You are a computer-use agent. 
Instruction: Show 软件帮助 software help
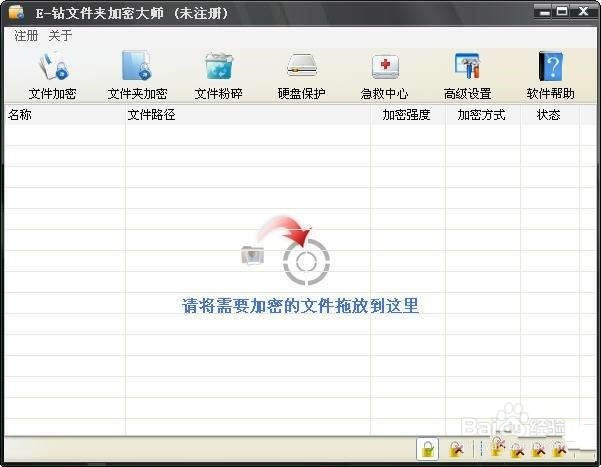(550, 76)
